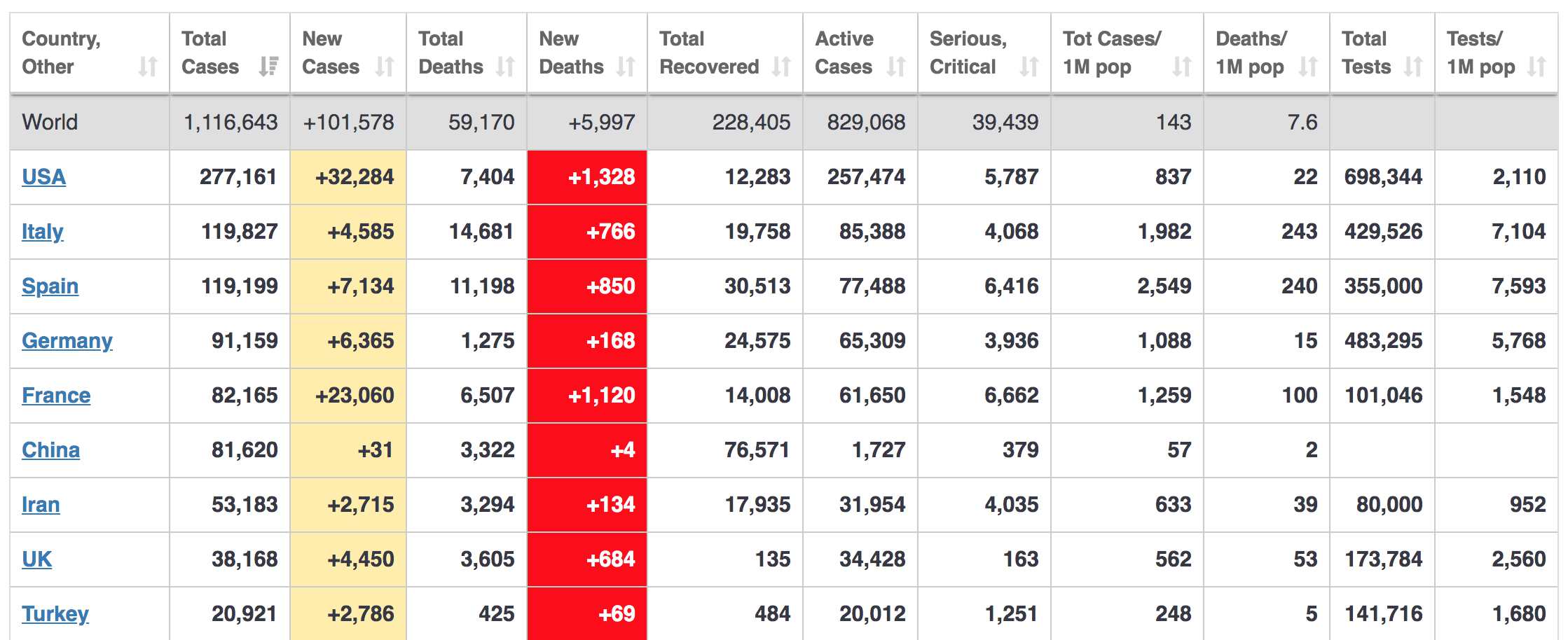Viewport: 1568px width, 640px height.
Task: Click sort arrows icon in Total Tests header
Action: click(1413, 67)
